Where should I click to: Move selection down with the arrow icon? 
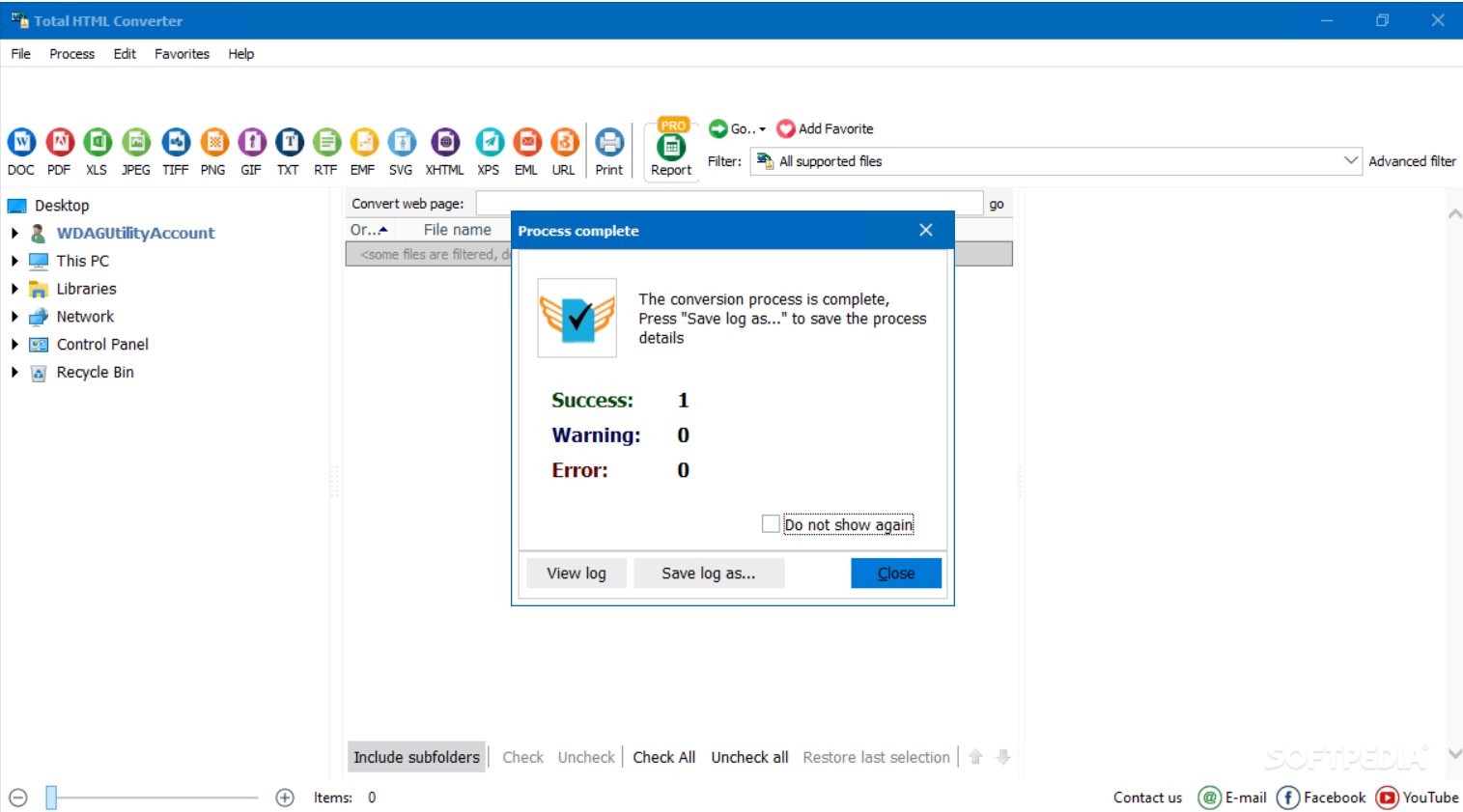coord(1002,757)
